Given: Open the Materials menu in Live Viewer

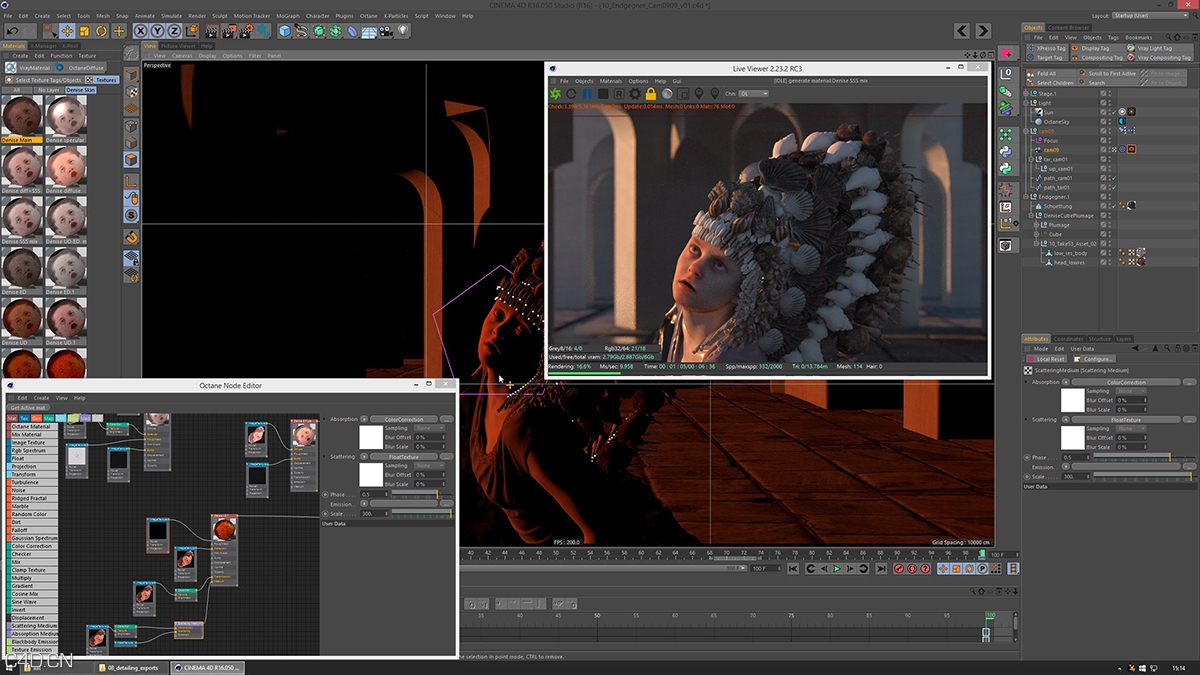Looking at the screenshot, I should 611,82.
